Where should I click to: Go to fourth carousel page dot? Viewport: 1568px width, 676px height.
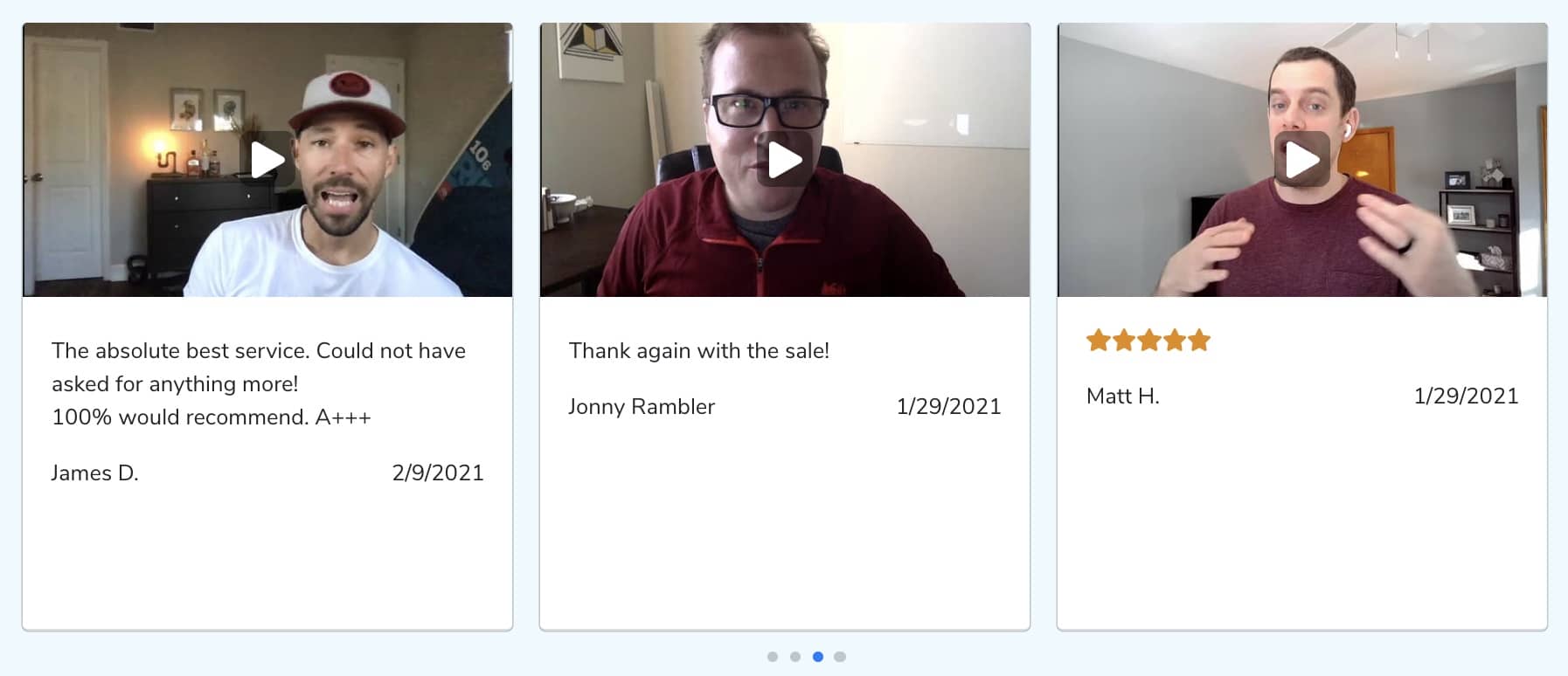pos(840,657)
